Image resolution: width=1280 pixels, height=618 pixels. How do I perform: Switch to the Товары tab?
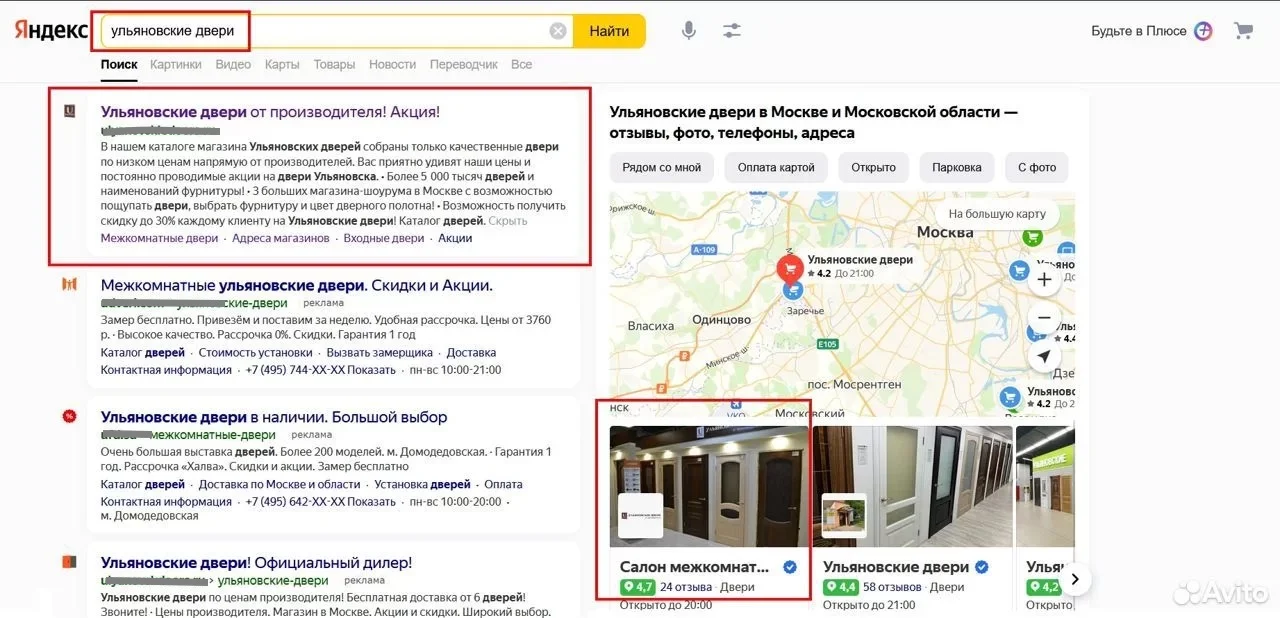(334, 64)
